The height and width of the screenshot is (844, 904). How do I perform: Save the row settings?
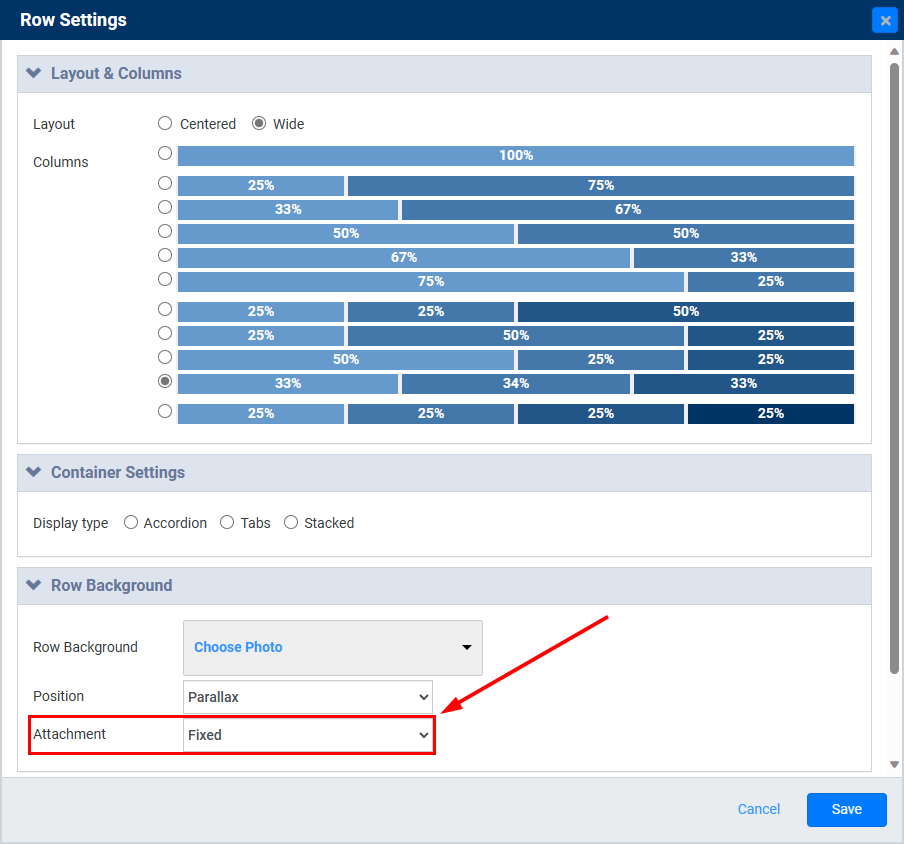click(x=846, y=809)
